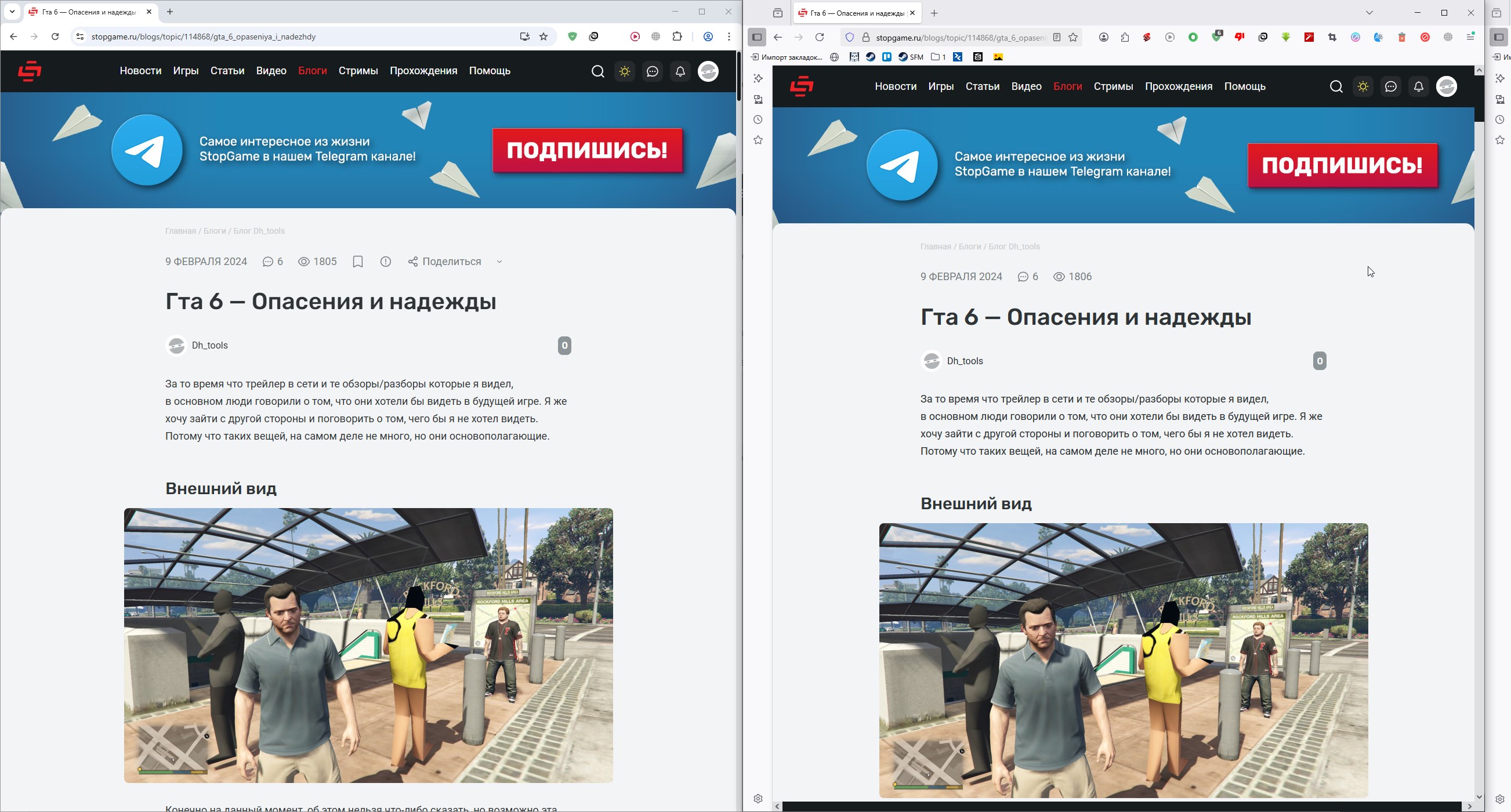Viewport: 1511px width, 812px height.
Task: Bookmark this page with the Chrome star icon
Action: tap(543, 37)
